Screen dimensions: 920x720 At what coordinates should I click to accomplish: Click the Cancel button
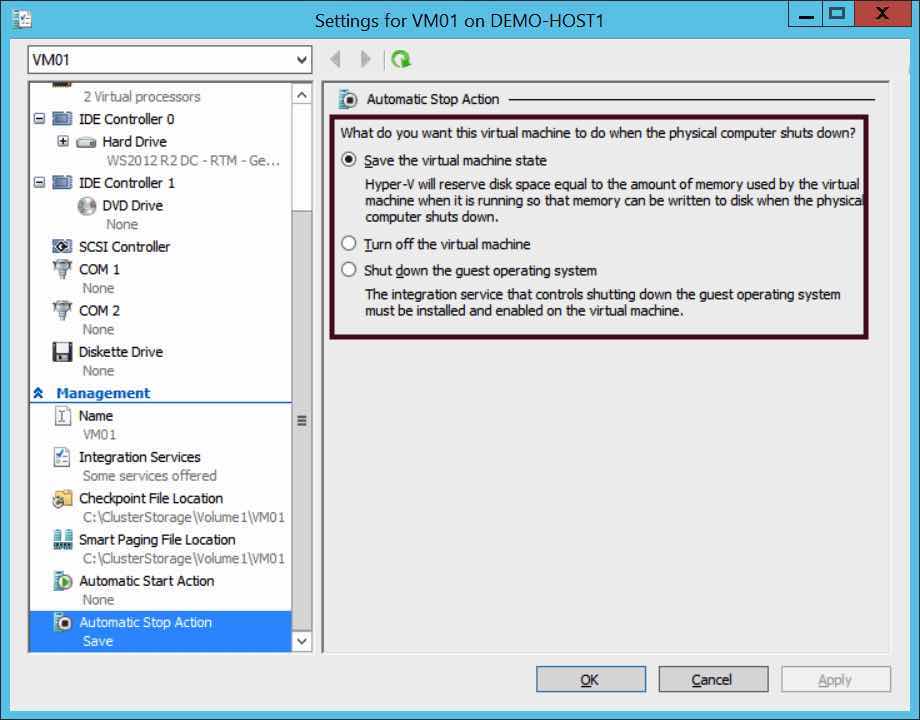[713, 680]
